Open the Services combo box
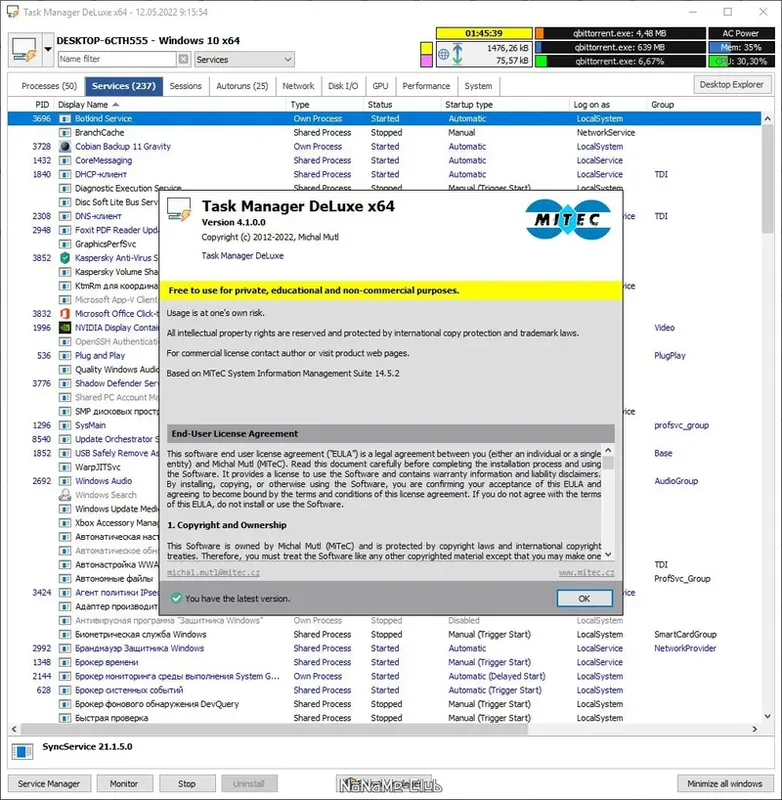 click(244, 60)
